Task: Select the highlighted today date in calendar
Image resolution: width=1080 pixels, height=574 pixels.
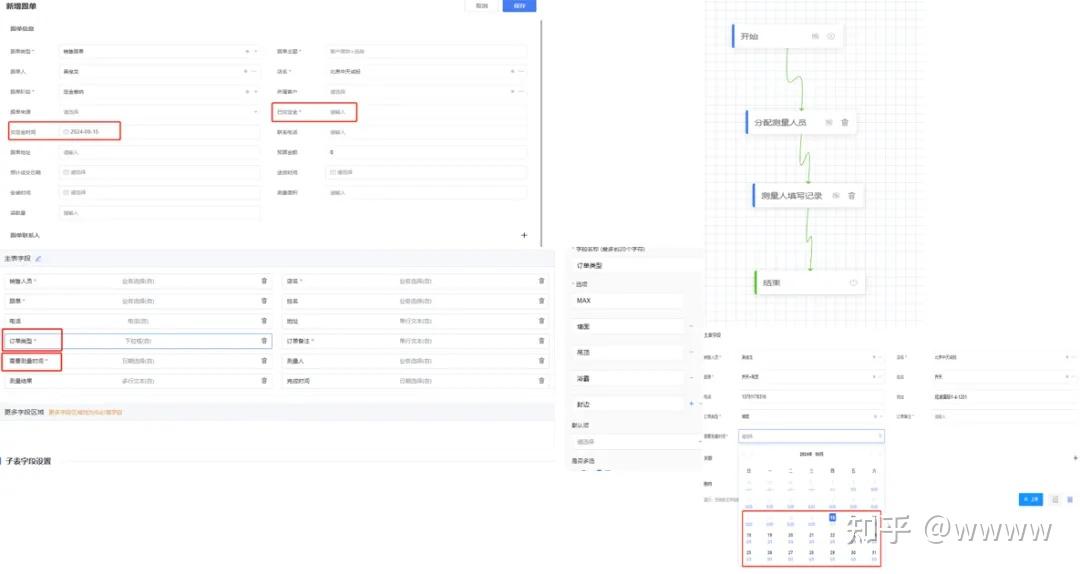Action: pyautogui.click(x=832, y=517)
